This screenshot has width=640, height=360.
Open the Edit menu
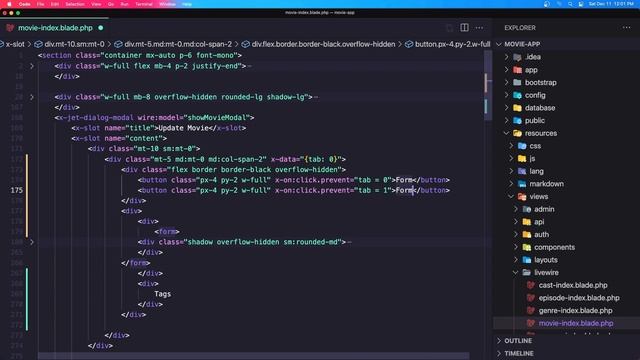tap(55, 4)
